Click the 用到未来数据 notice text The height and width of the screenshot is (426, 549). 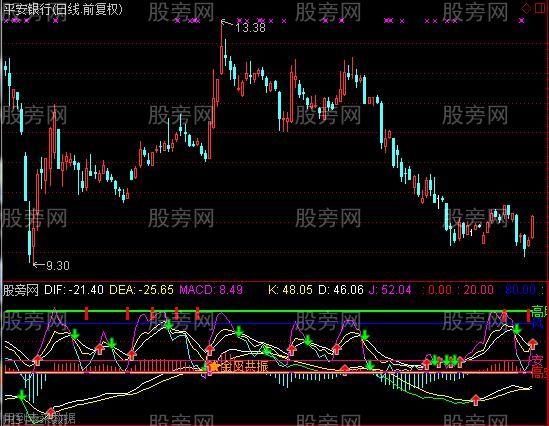tap(39, 418)
